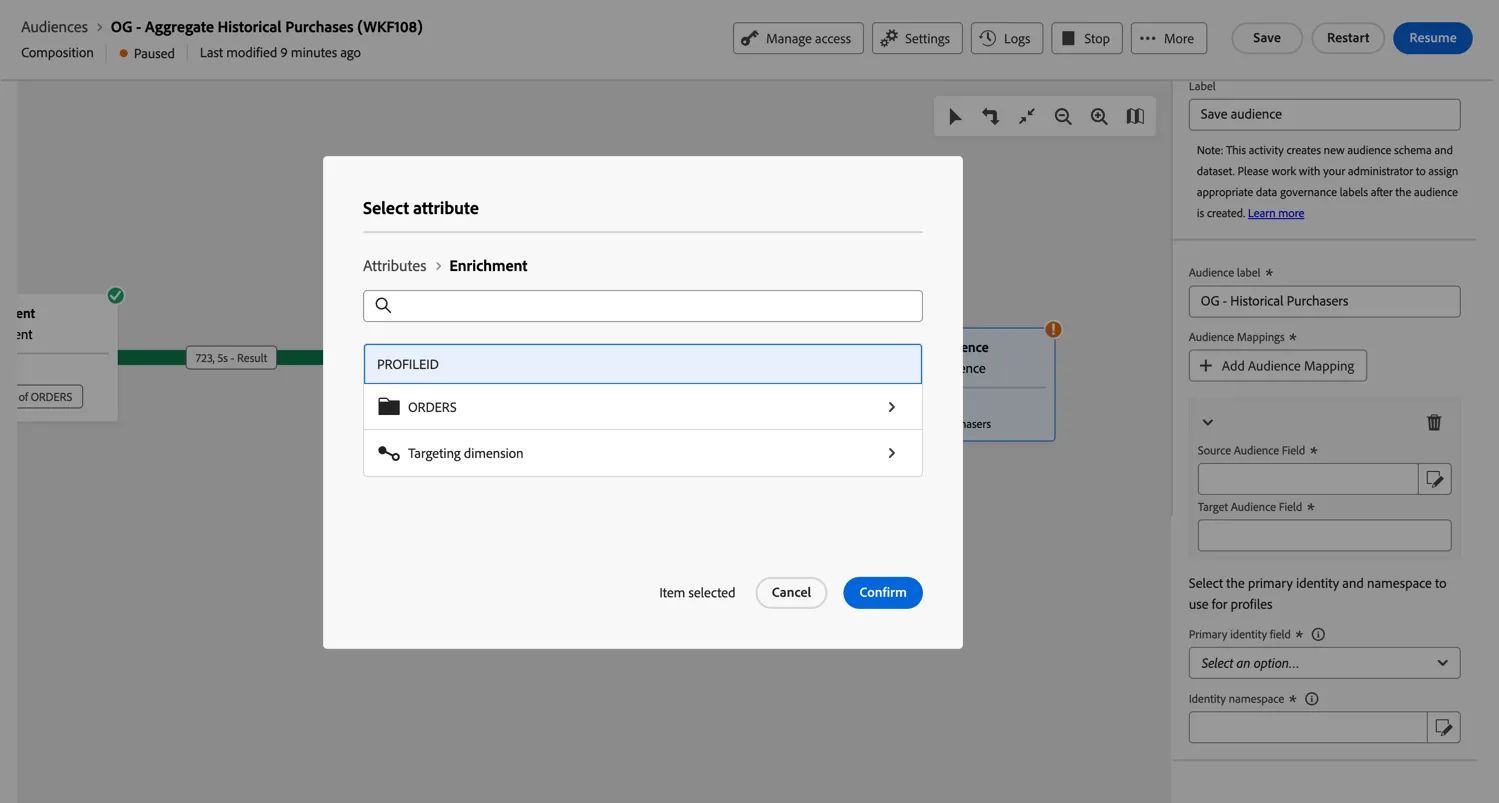Click the Target Audience Field input

tap(1324, 535)
